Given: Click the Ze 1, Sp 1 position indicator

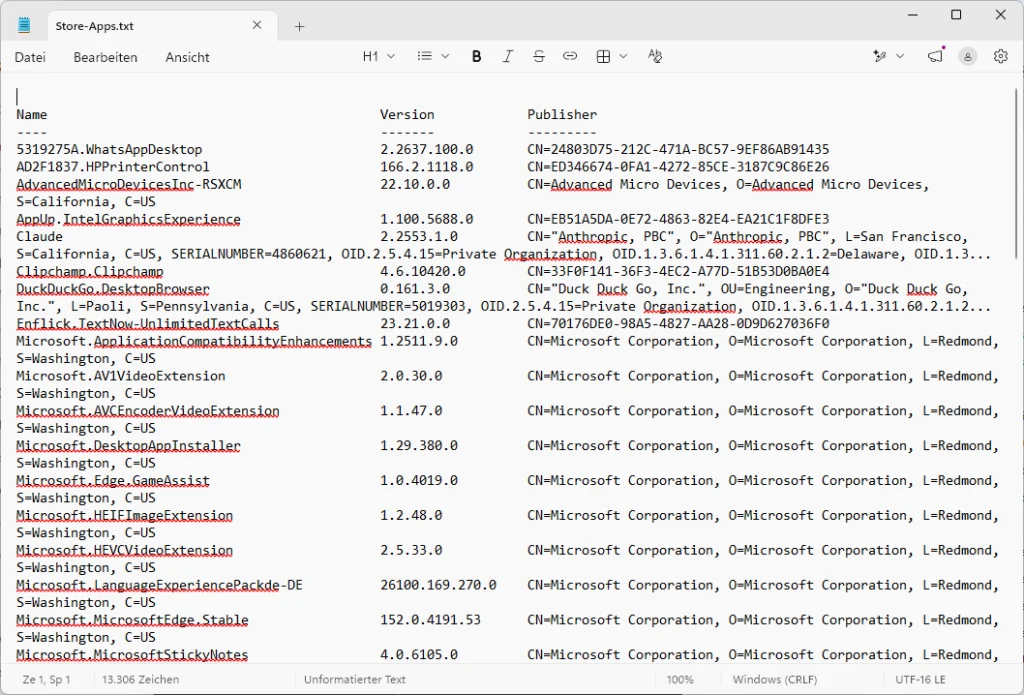Looking at the screenshot, I should pyautogui.click(x=46, y=679).
